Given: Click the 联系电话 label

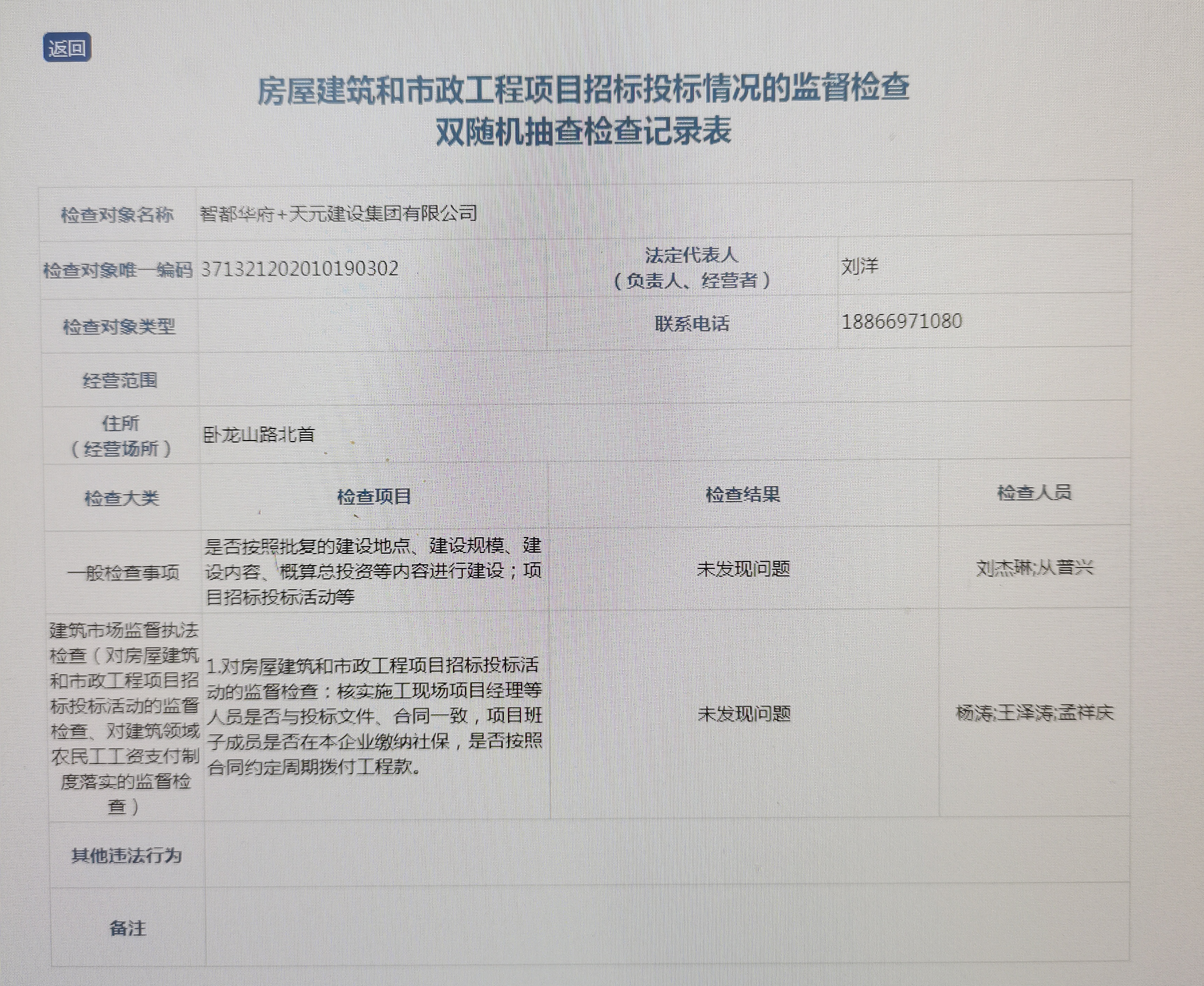Looking at the screenshot, I should tap(692, 324).
